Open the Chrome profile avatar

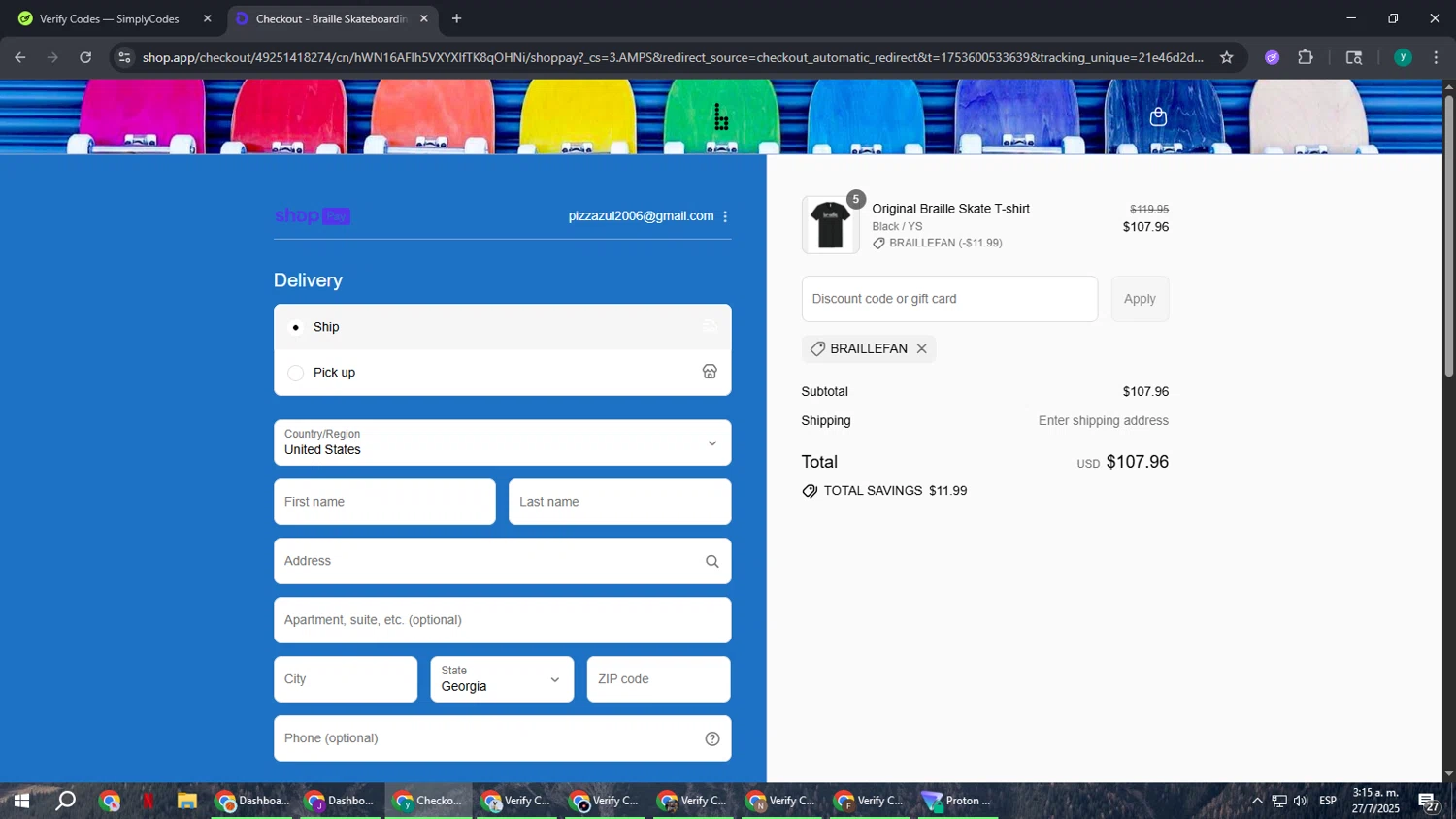click(x=1403, y=57)
